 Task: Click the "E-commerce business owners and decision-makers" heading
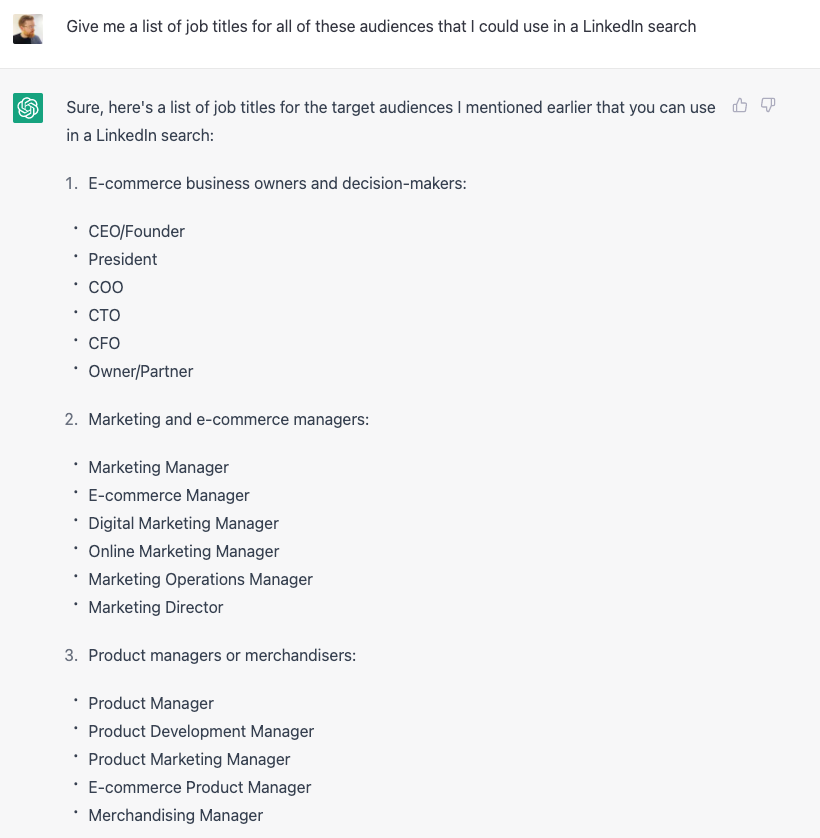pyautogui.click(x=277, y=183)
